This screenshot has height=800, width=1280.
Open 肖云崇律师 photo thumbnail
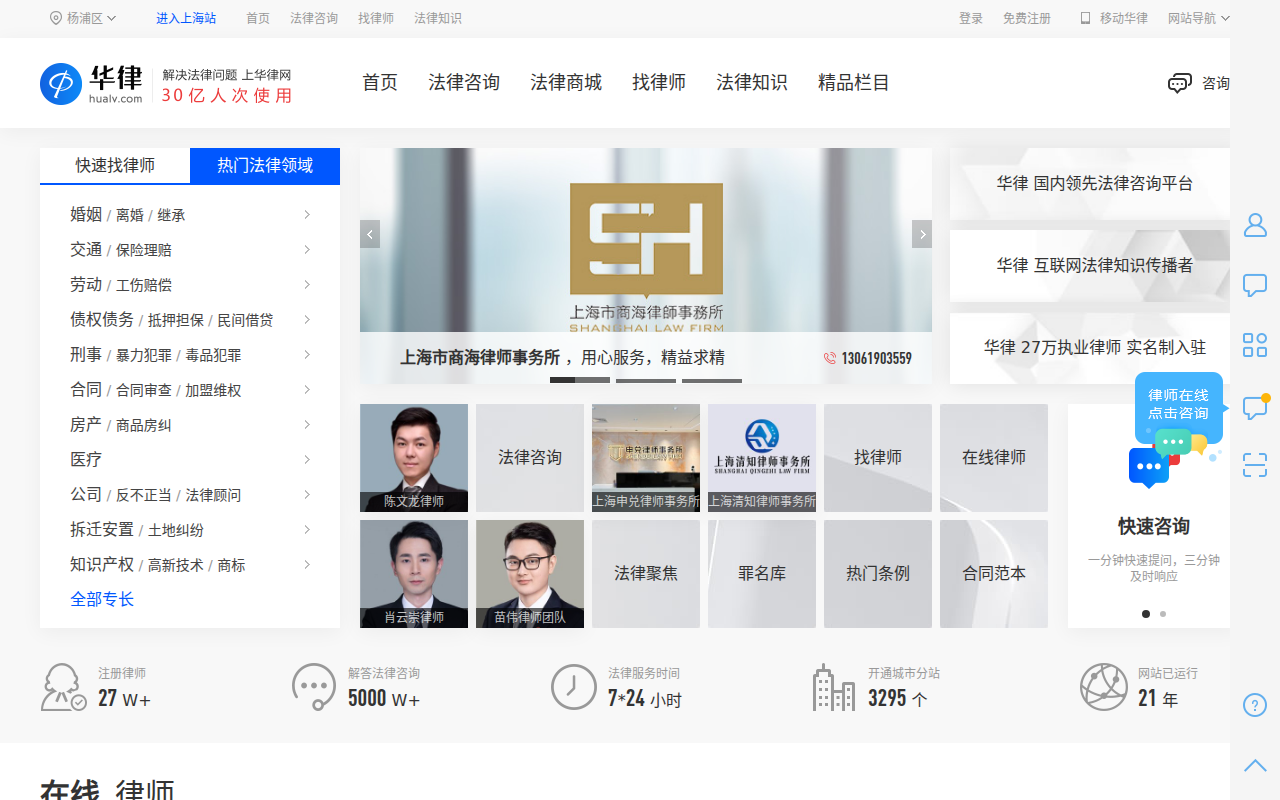414,574
